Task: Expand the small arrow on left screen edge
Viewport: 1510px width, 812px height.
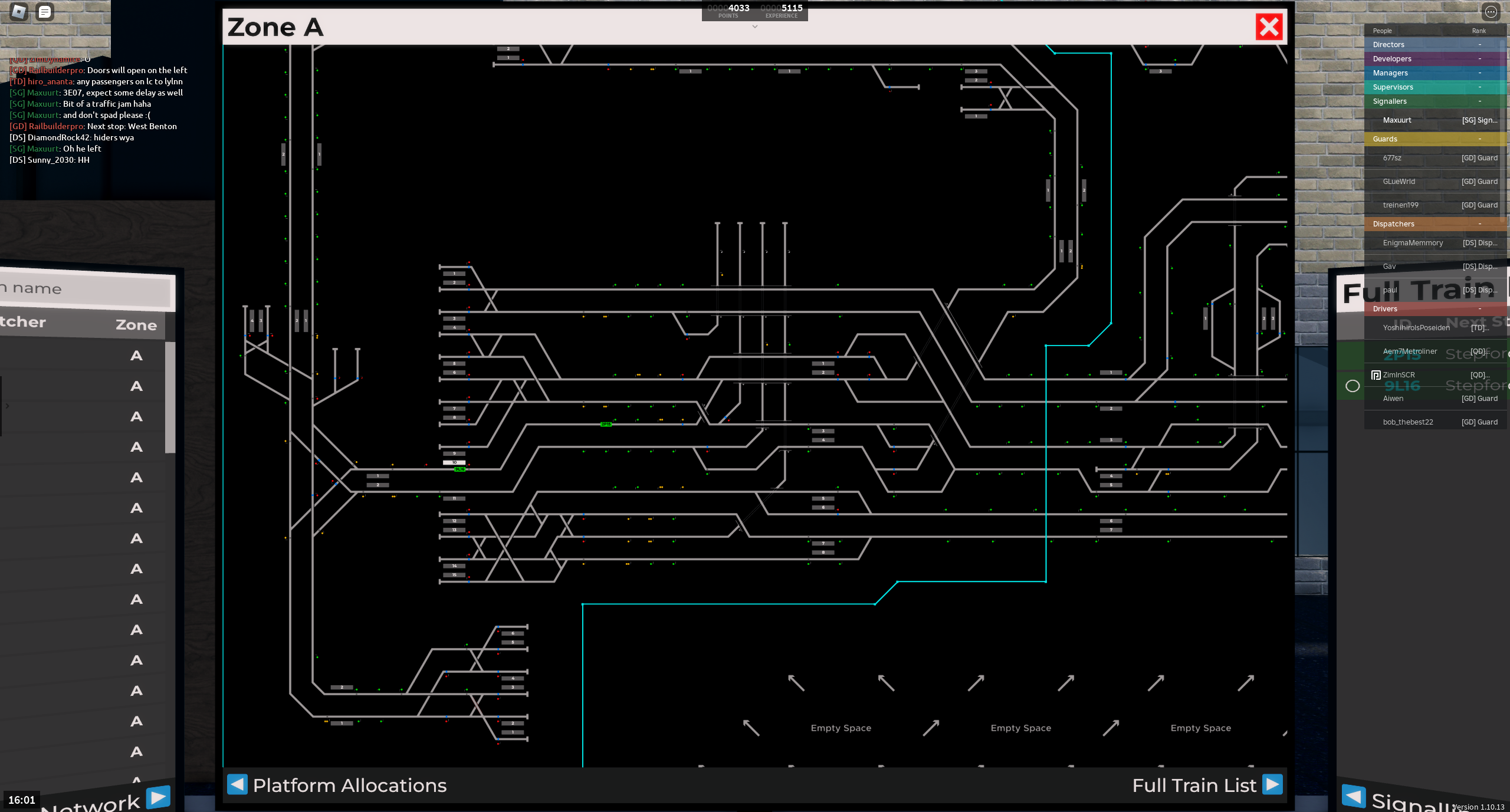Action: [7, 406]
